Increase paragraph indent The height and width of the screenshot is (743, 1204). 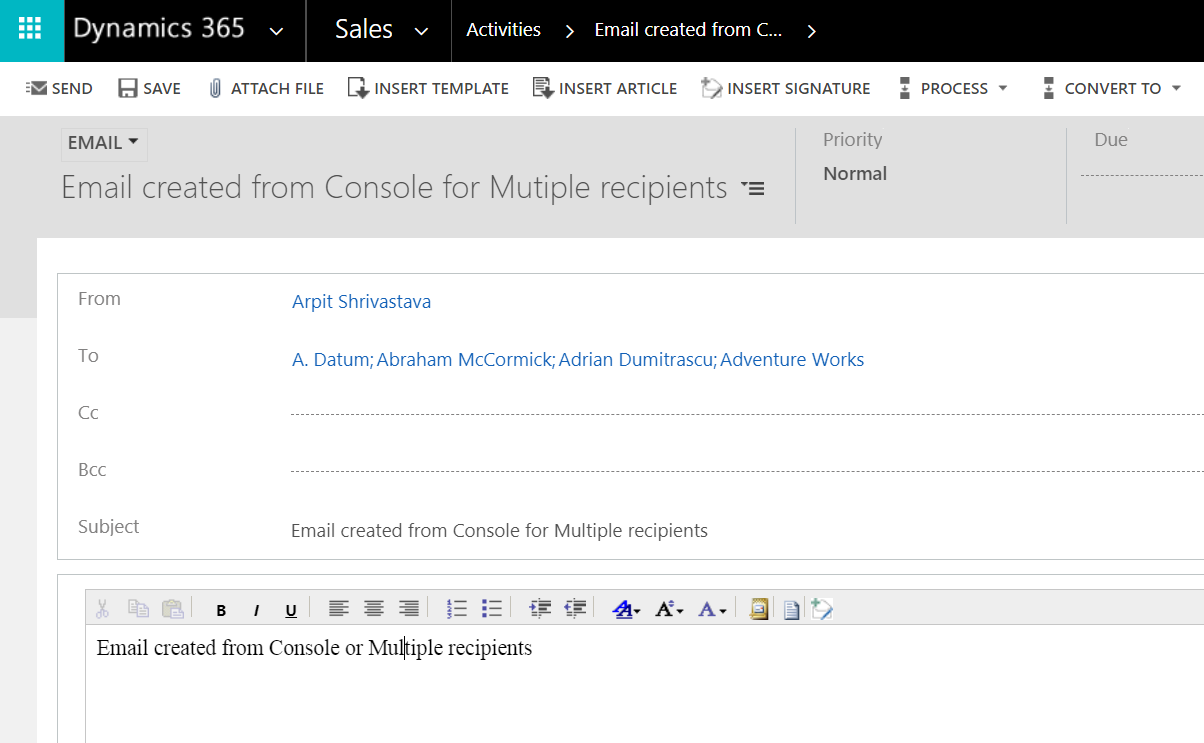[x=540, y=608]
